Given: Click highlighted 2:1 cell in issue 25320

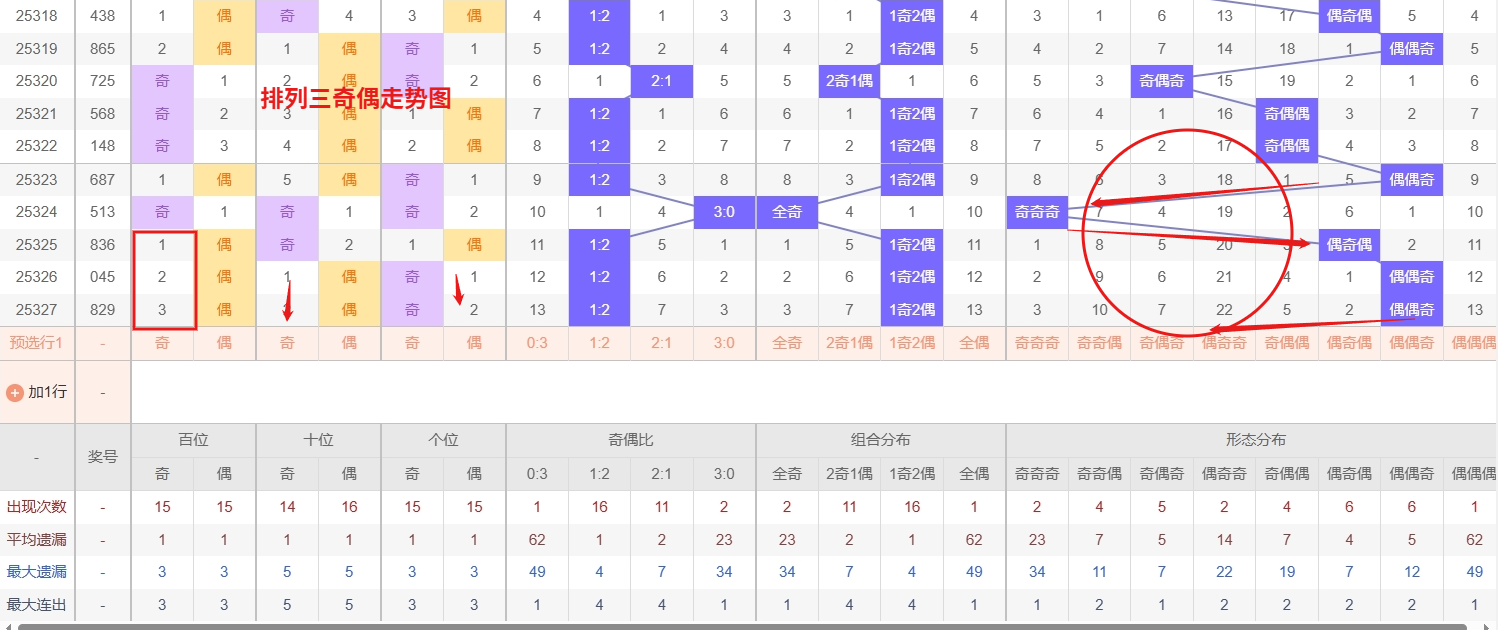Looking at the screenshot, I should tap(661, 81).
